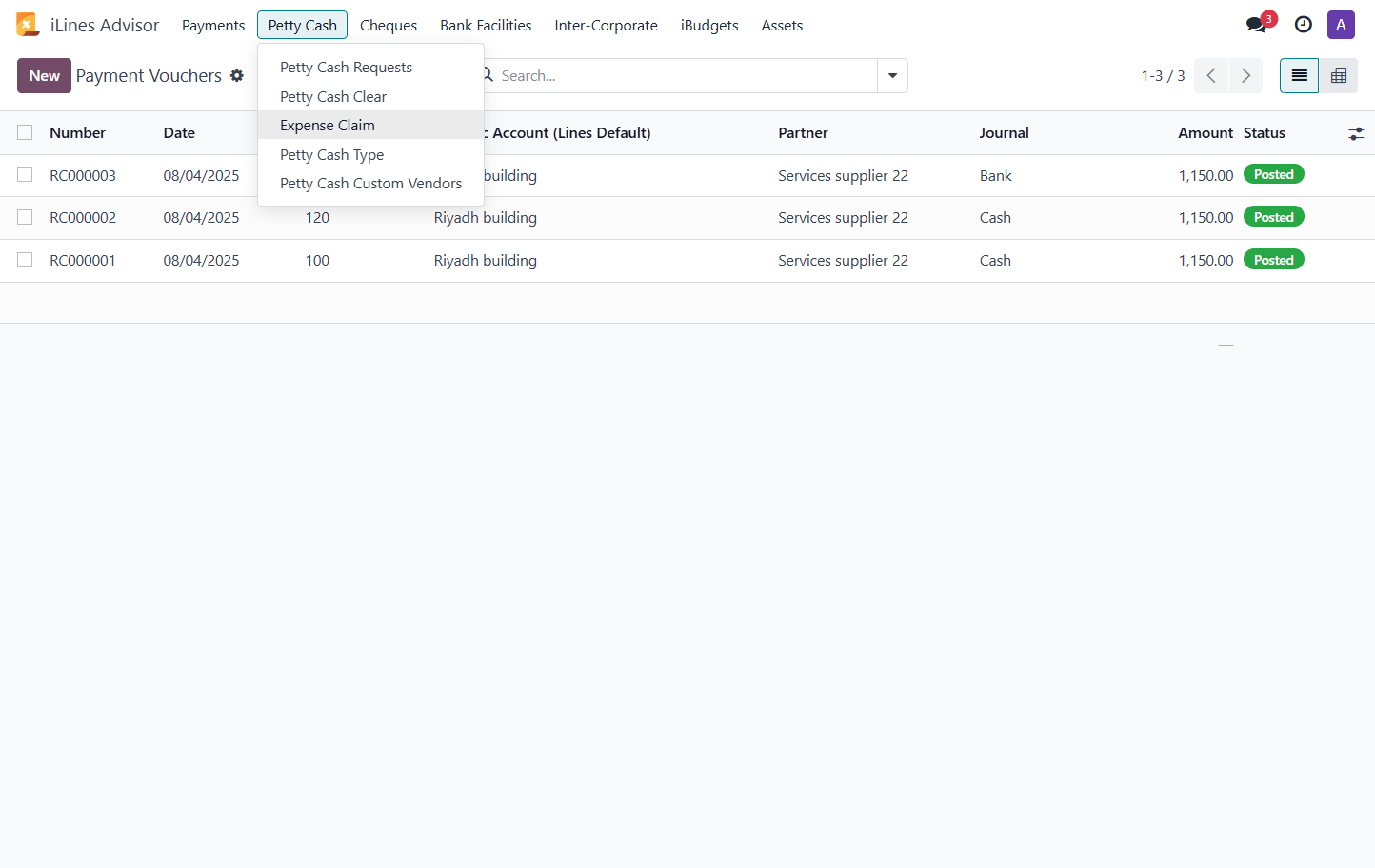1375x868 pixels.
Task: Open the Assets menu
Action: (782, 25)
